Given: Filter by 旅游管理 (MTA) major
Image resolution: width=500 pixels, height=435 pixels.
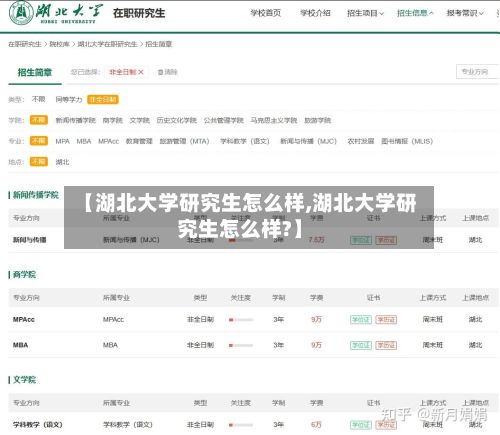Looking at the screenshot, I should tap(184, 141).
